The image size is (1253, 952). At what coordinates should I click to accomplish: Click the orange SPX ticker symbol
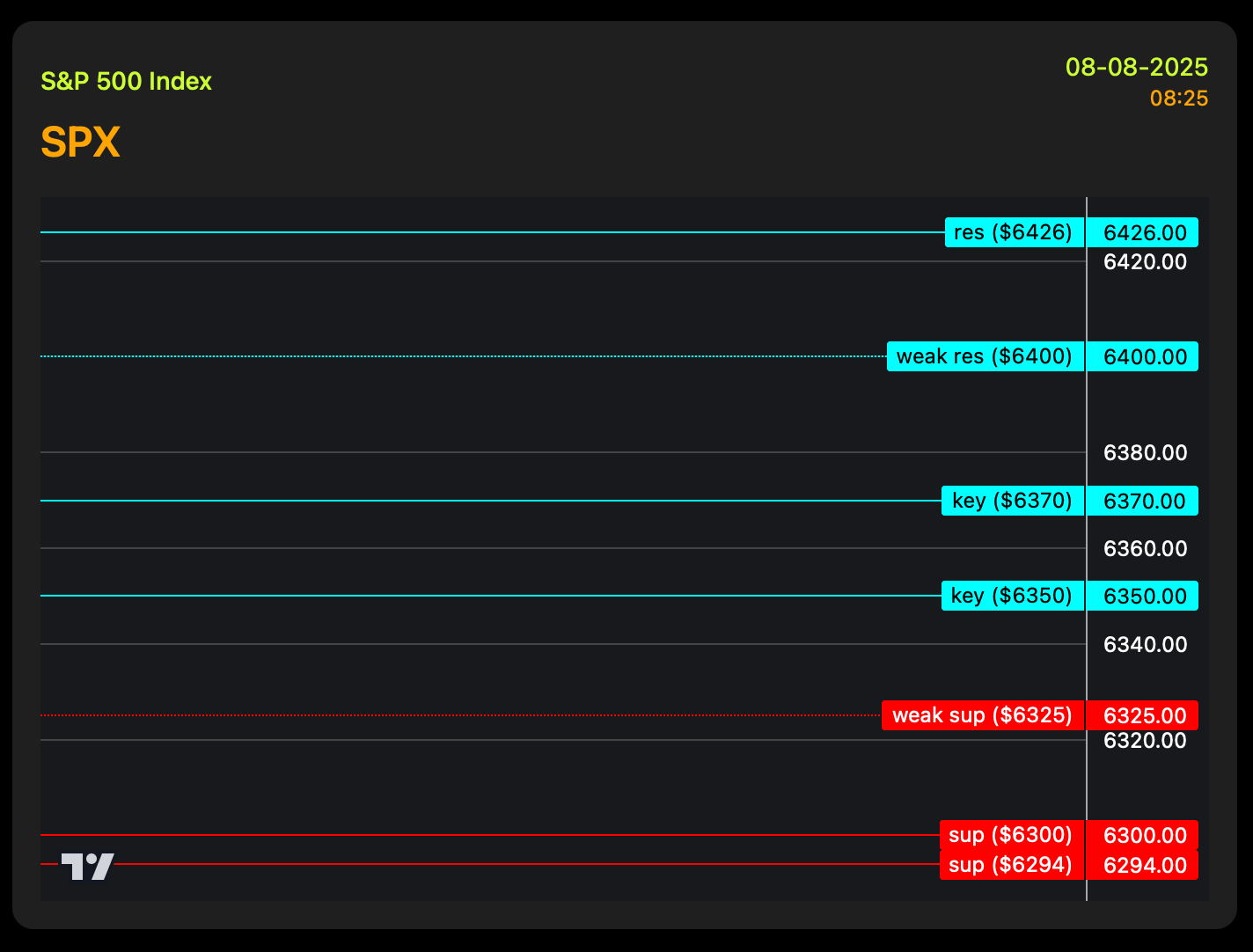click(80, 142)
